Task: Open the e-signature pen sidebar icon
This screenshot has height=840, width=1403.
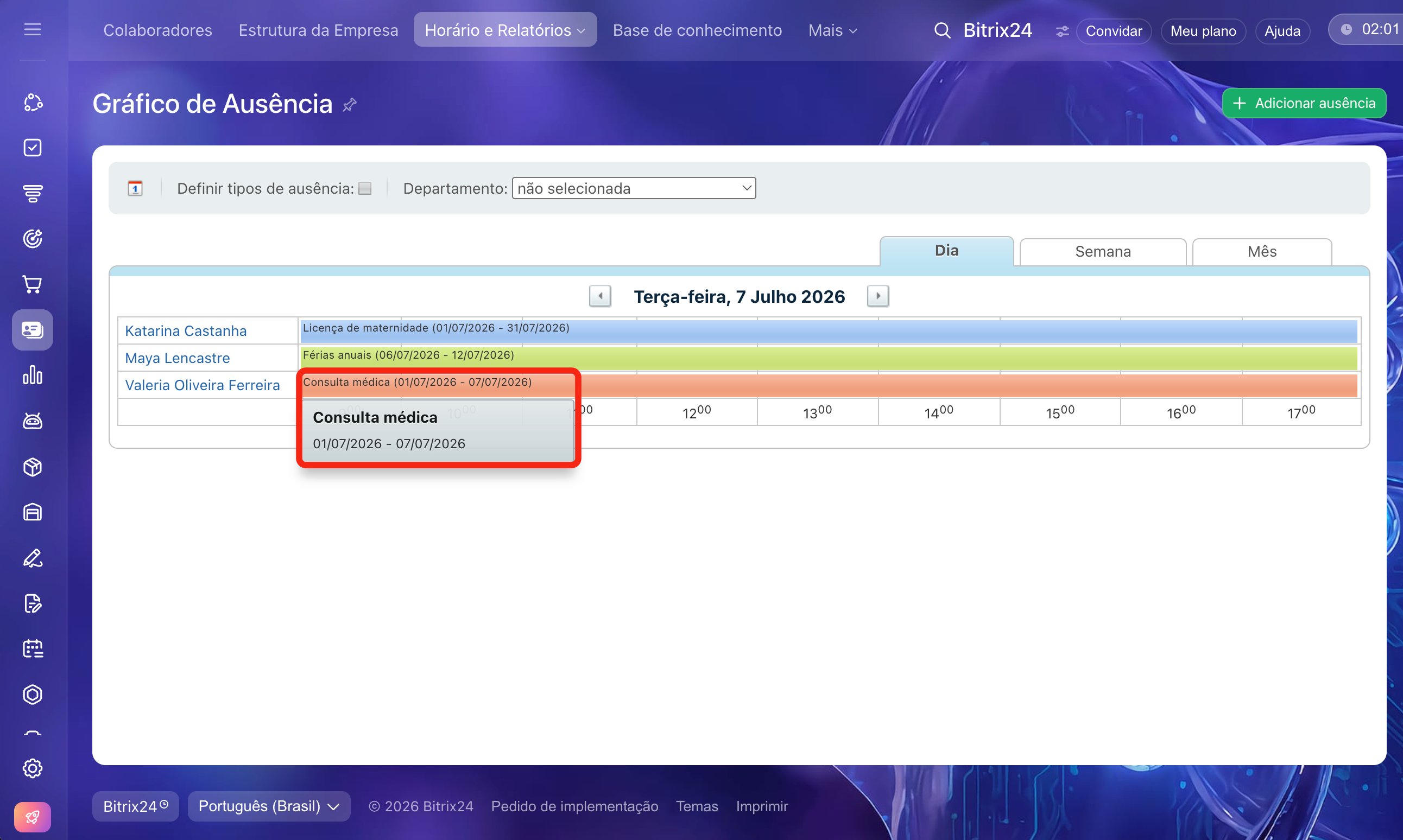Action: (32, 558)
